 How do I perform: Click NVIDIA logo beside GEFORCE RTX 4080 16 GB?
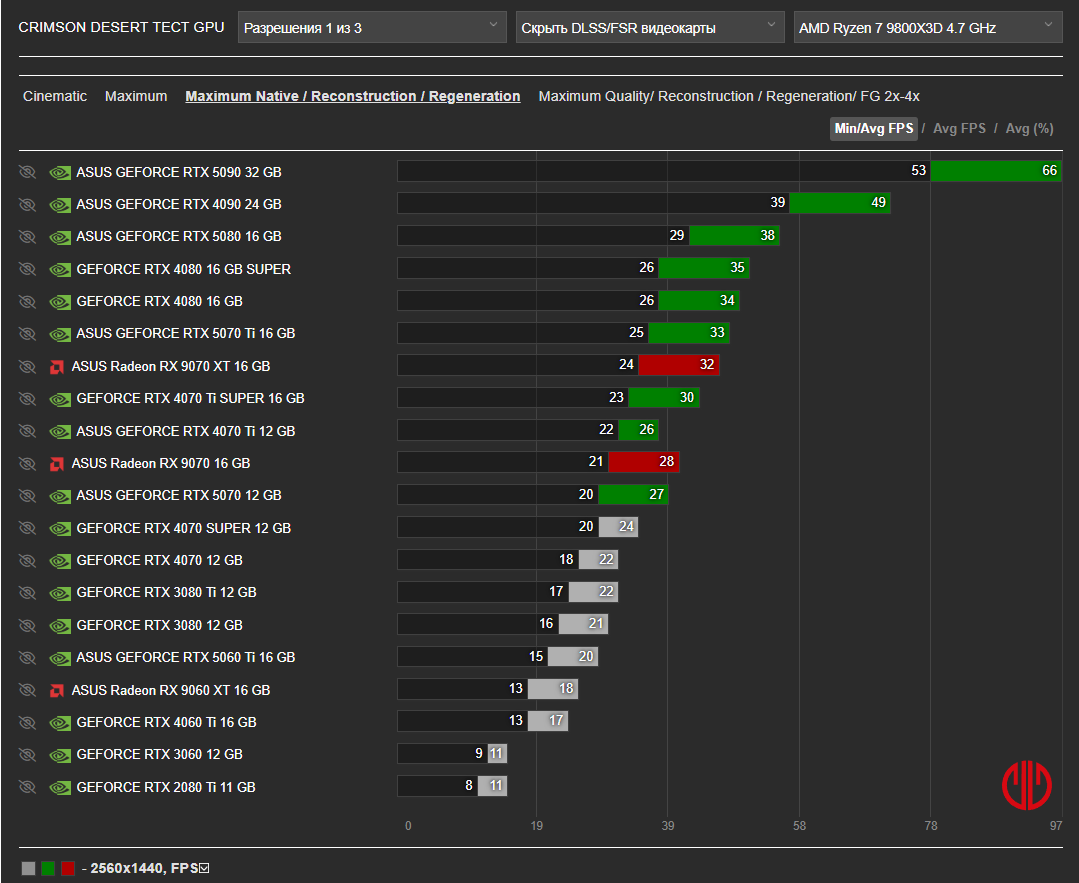click(x=60, y=301)
